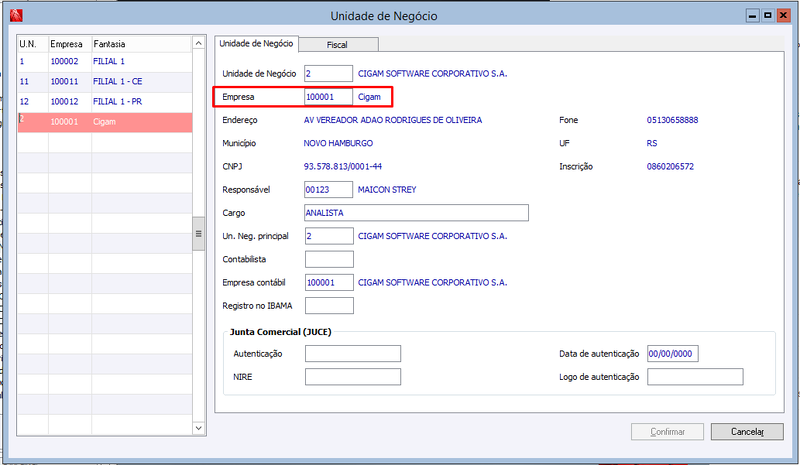Click the Fantasia column header
Viewport: 800px width, 465px height.
pyautogui.click(x=142, y=44)
